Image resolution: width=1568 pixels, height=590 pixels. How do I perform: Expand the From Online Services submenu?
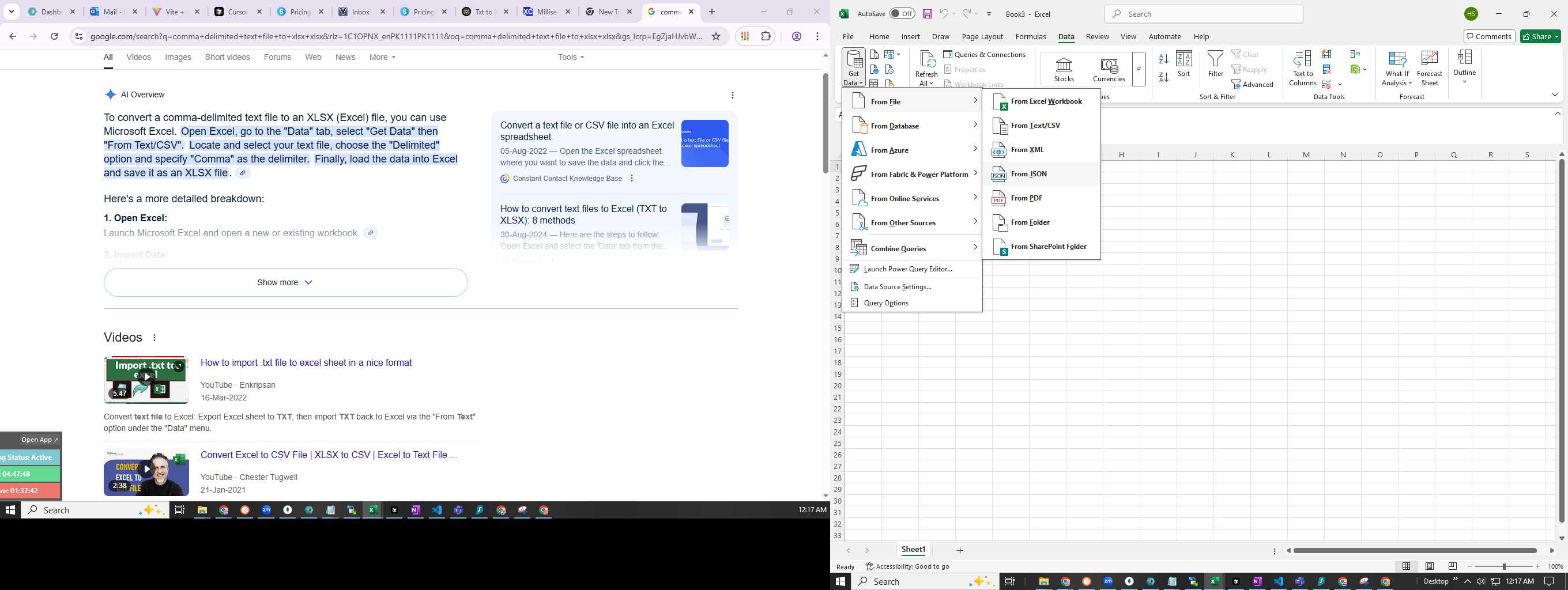[x=913, y=199]
